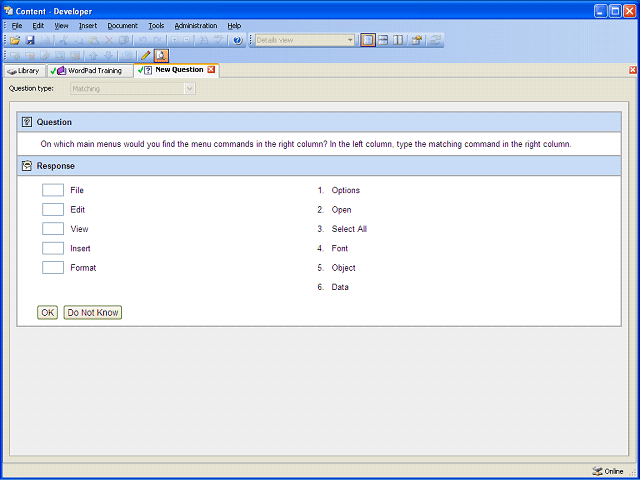Click the Format label in left column
This screenshot has height=480, width=640.
pos(83,268)
